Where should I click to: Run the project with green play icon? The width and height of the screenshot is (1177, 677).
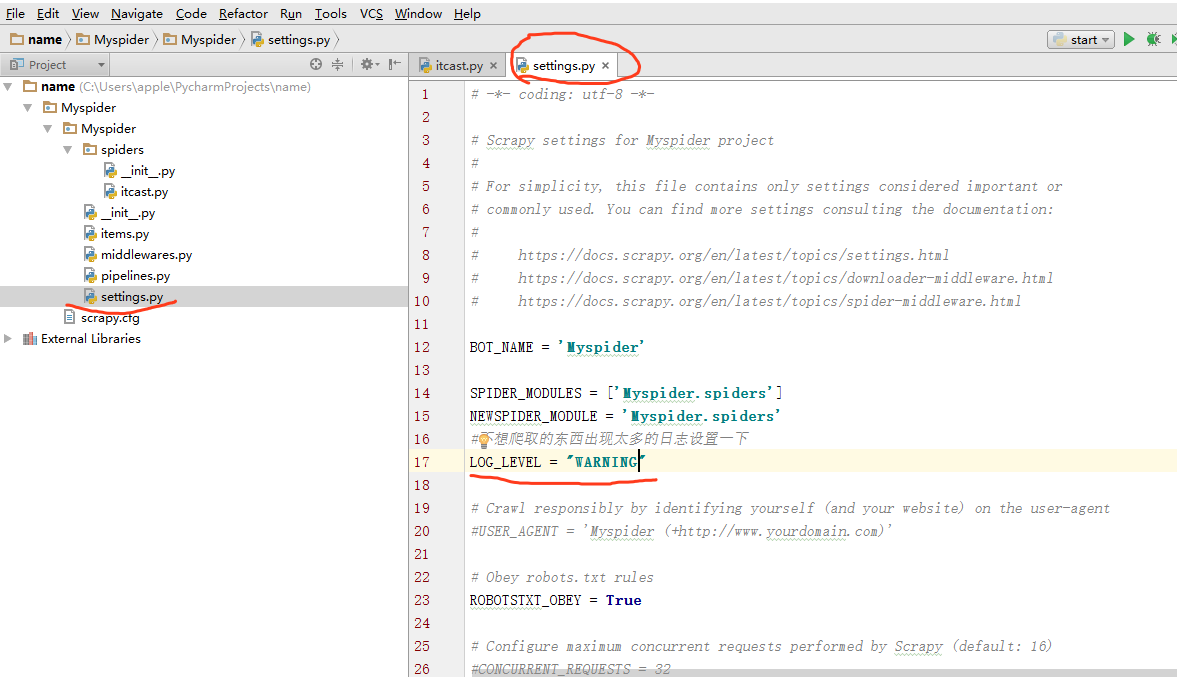pyautogui.click(x=1129, y=39)
